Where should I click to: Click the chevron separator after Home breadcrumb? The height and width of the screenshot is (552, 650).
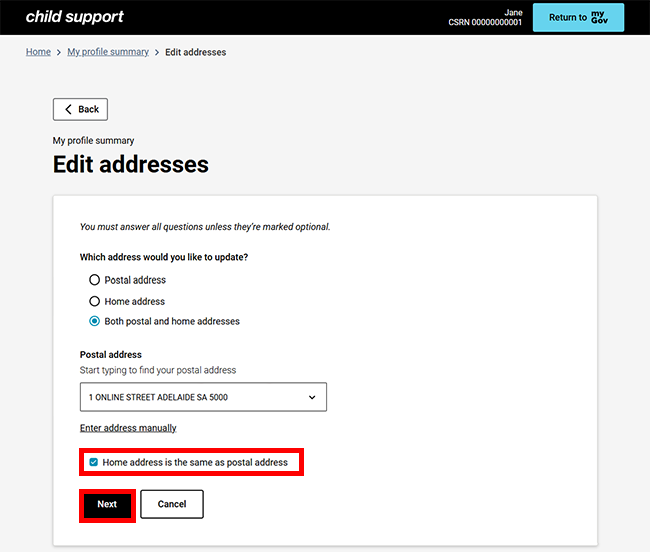coord(59,52)
